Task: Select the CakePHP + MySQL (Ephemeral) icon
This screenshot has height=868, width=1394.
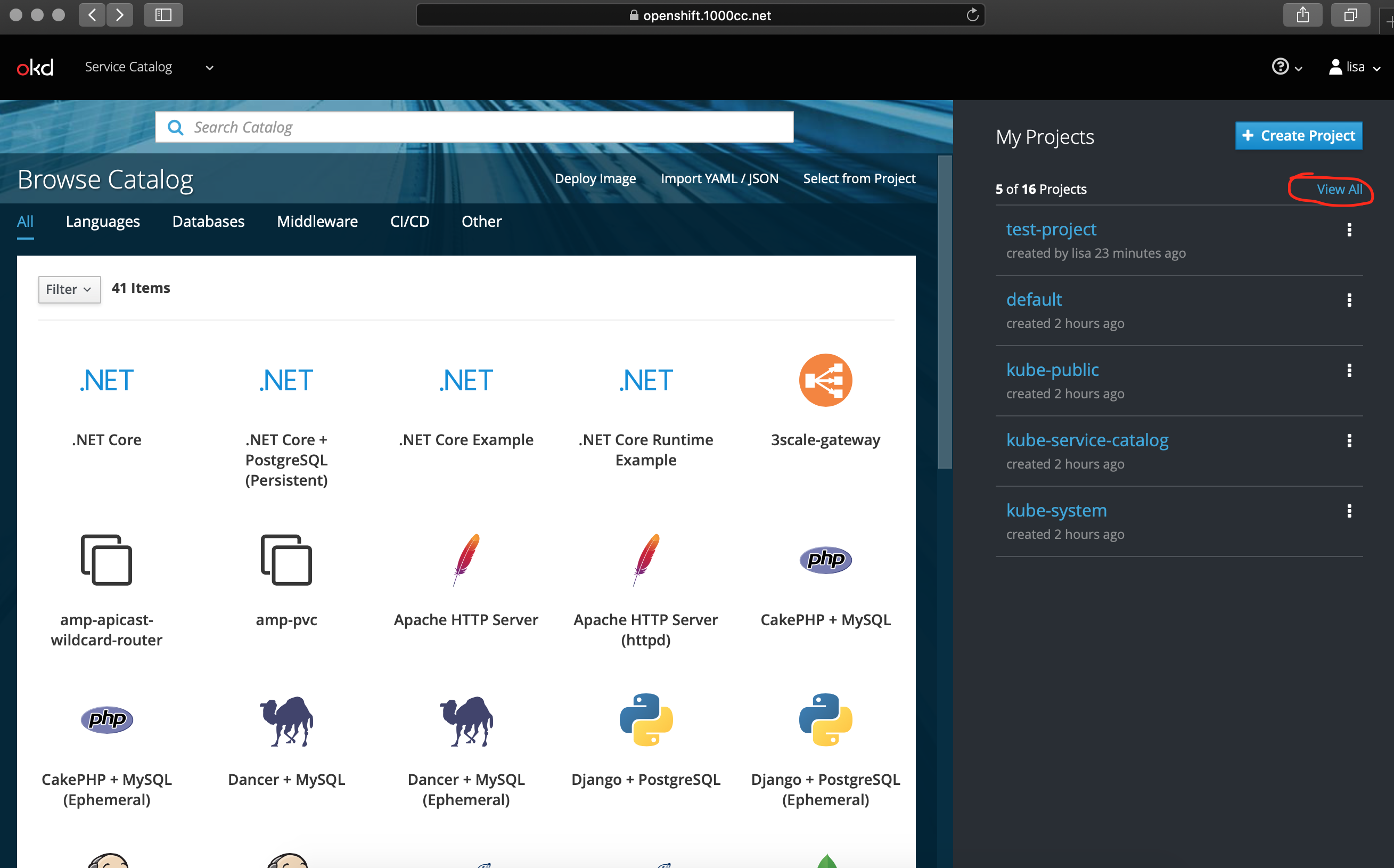Action: point(106,719)
